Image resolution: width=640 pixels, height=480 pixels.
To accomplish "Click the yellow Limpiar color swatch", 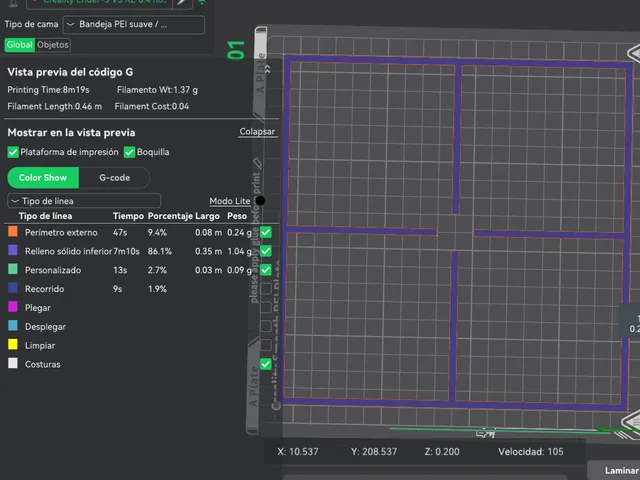I will (x=13, y=344).
